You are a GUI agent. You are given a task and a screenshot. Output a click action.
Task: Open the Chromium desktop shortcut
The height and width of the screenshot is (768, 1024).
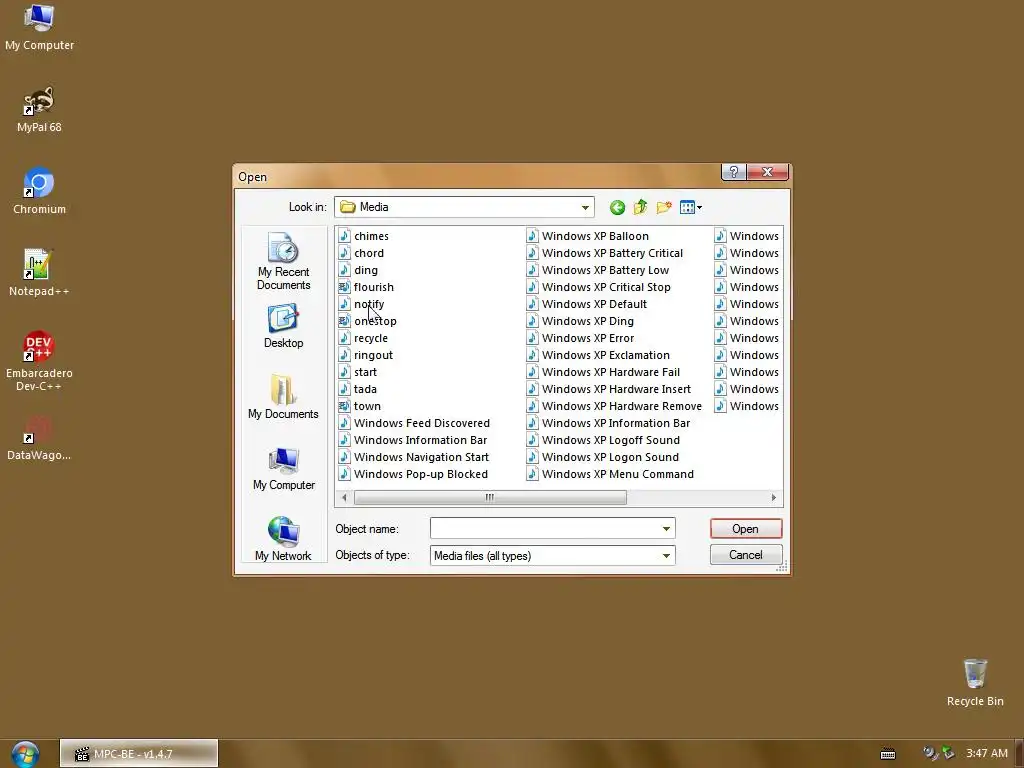tap(39, 191)
